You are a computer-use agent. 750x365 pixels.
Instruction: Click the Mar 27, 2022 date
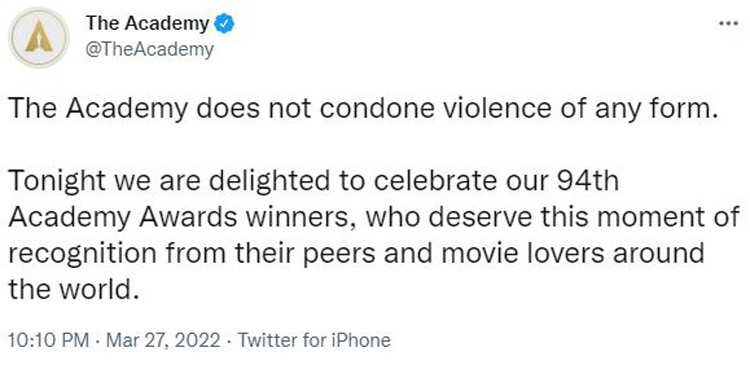coord(163,341)
